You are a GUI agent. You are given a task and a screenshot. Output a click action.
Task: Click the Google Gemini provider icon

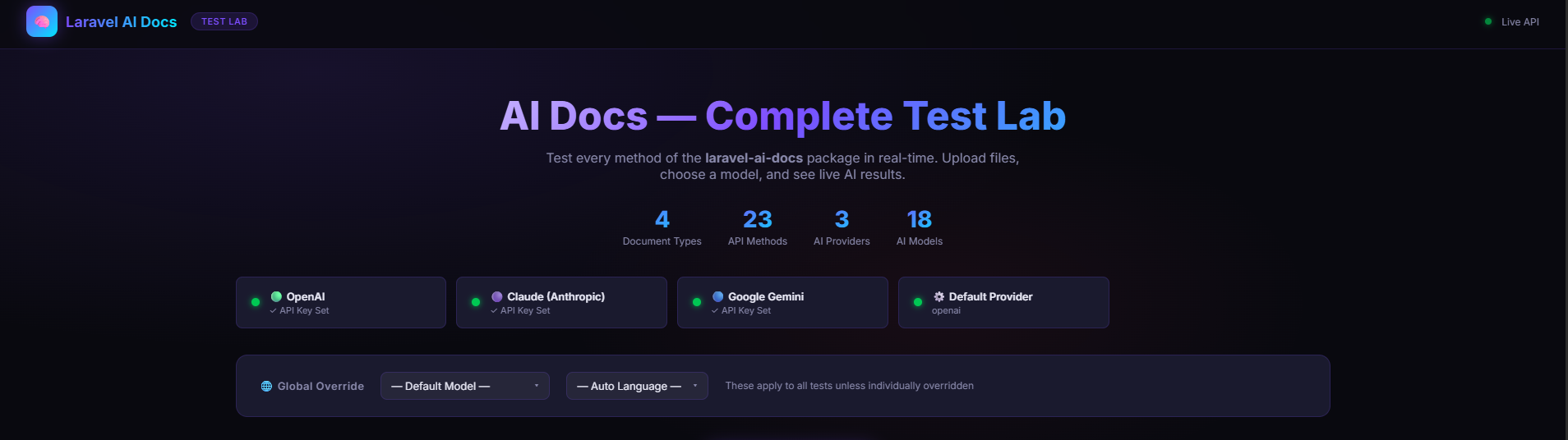pos(718,296)
